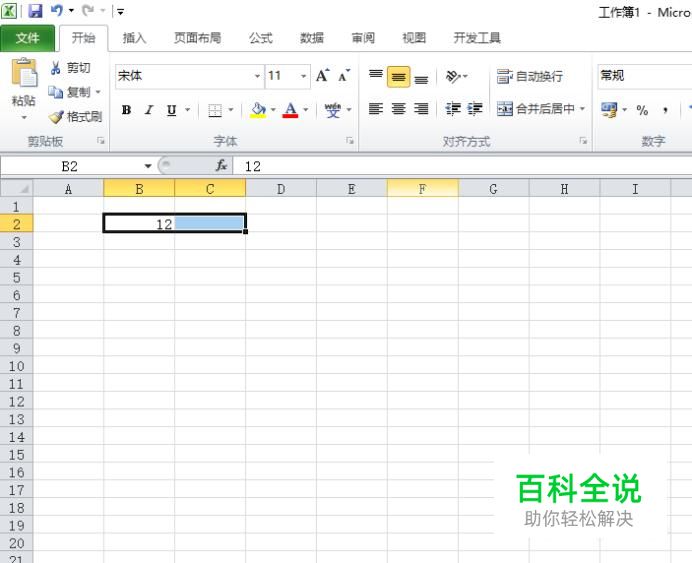Click the Undo arrow icon

[x=57, y=11]
